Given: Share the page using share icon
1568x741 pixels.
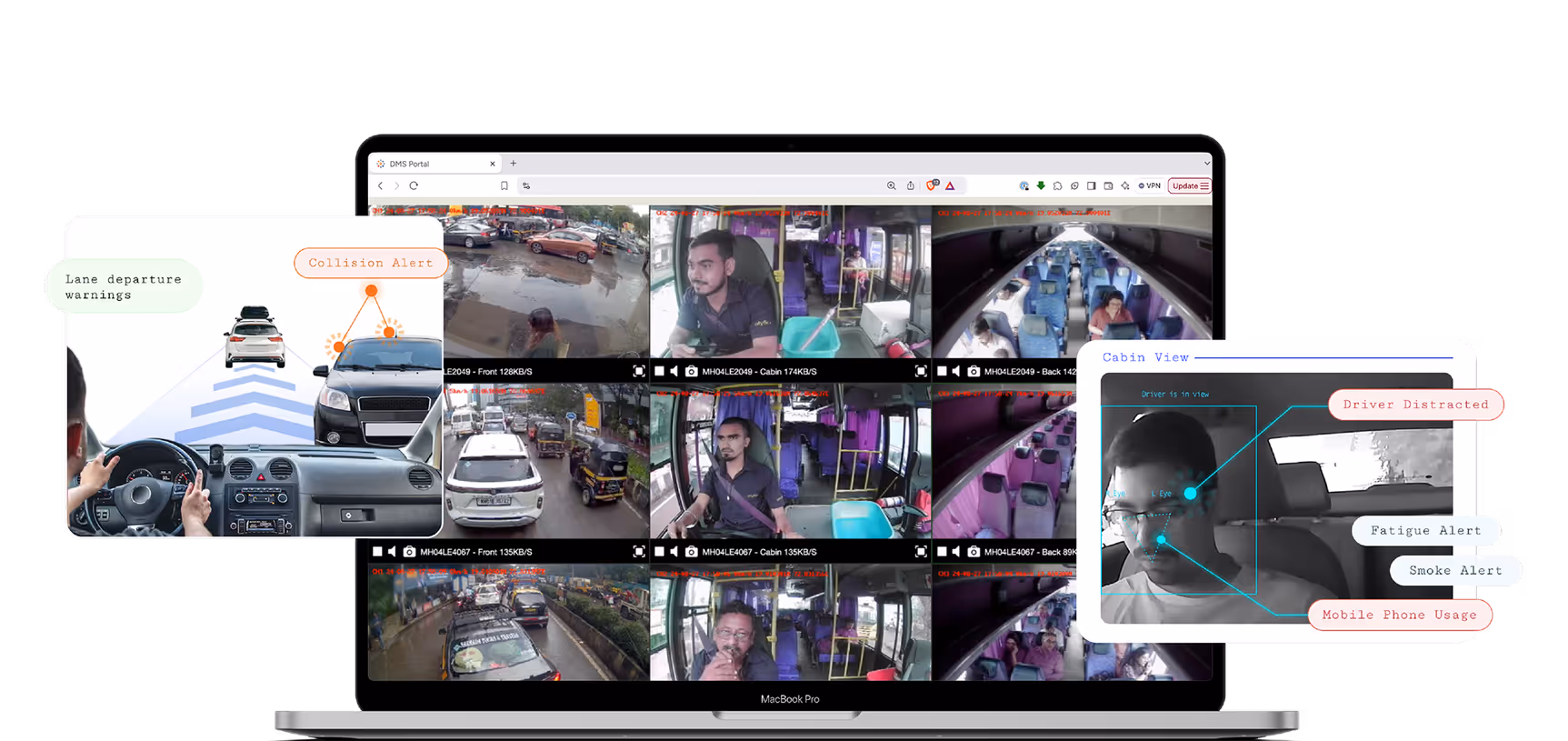Looking at the screenshot, I should tap(911, 185).
